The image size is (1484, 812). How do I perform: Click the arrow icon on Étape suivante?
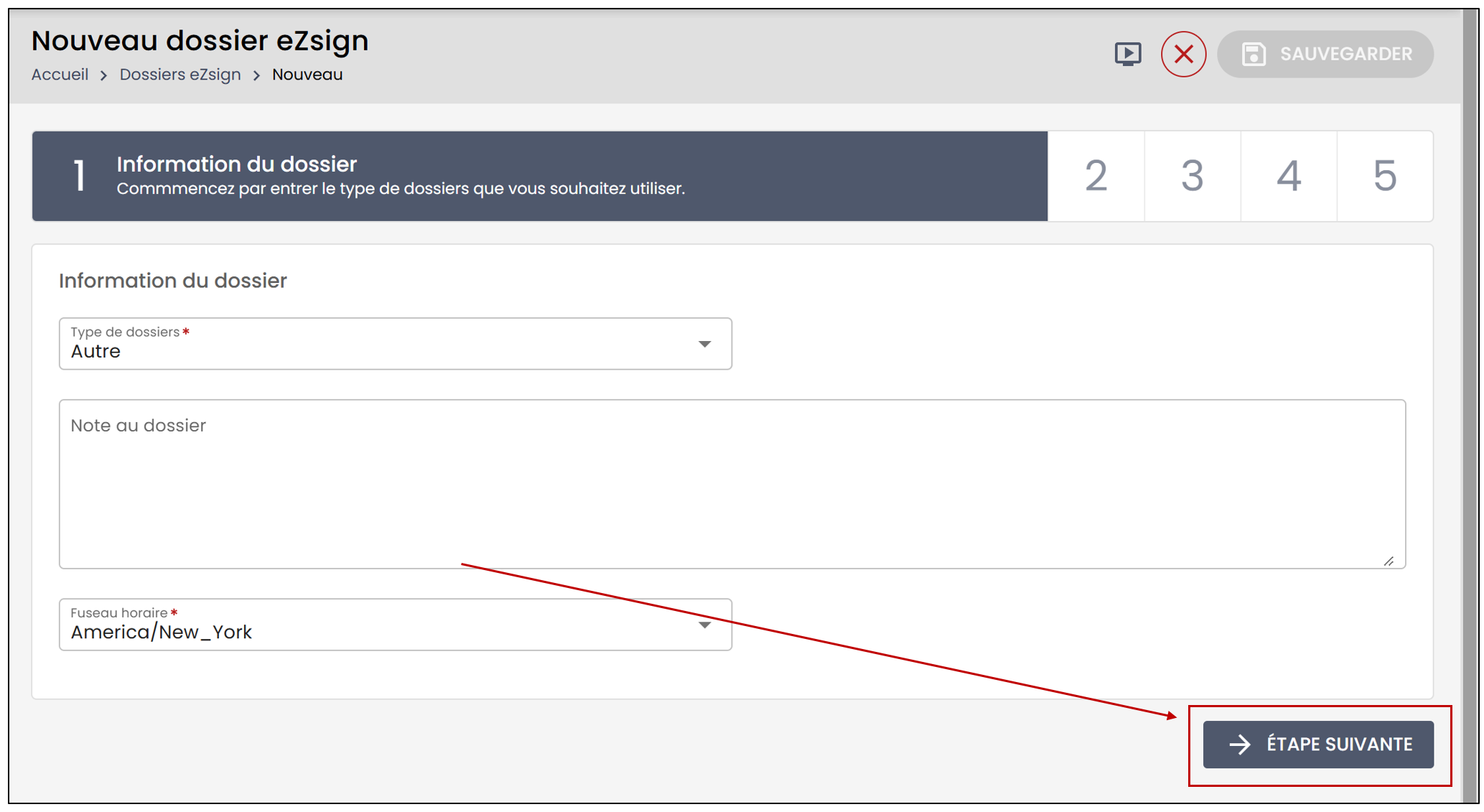(x=1240, y=745)
